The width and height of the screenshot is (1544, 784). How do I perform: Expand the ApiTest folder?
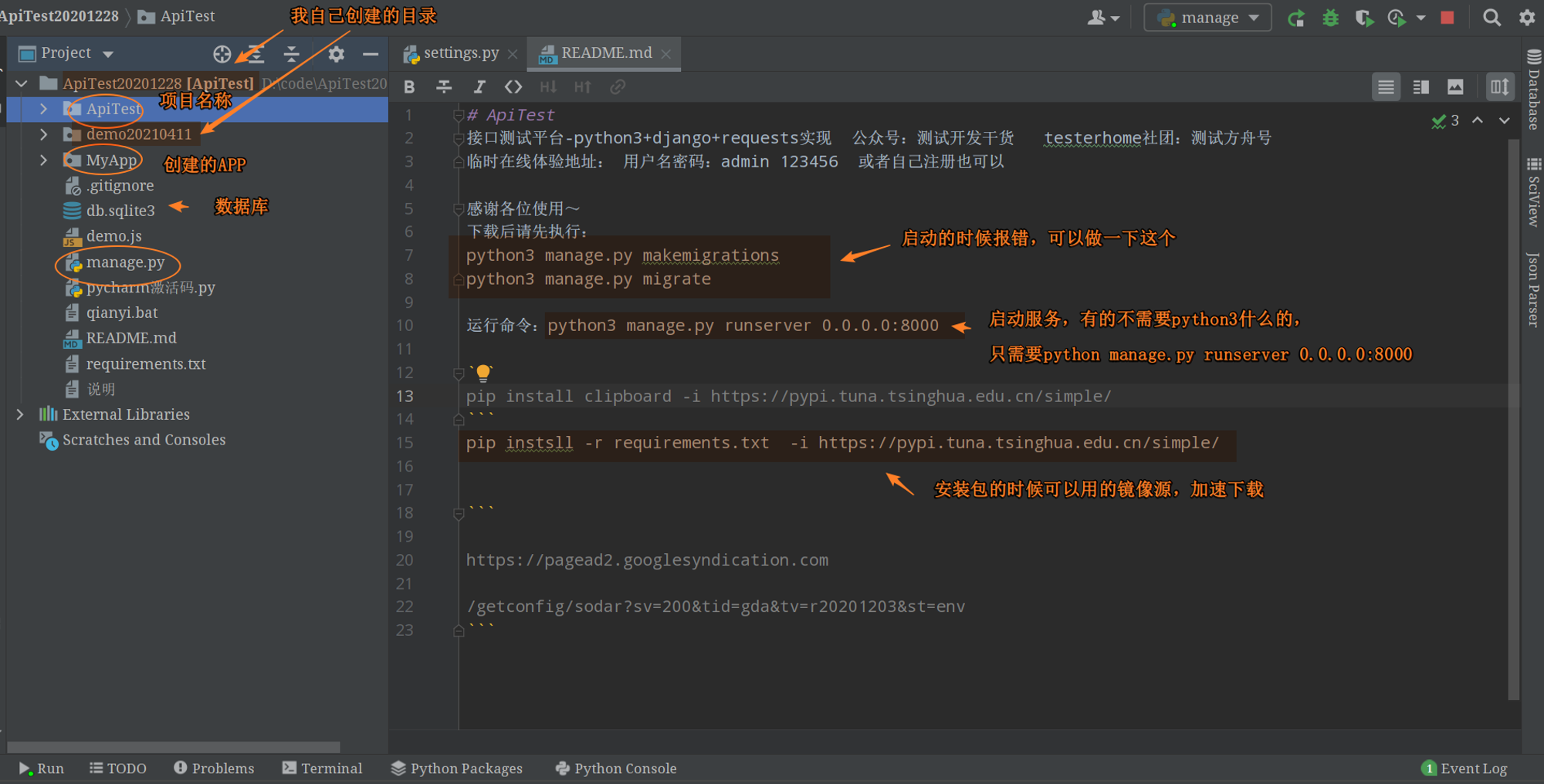click(x=44, y=109)
